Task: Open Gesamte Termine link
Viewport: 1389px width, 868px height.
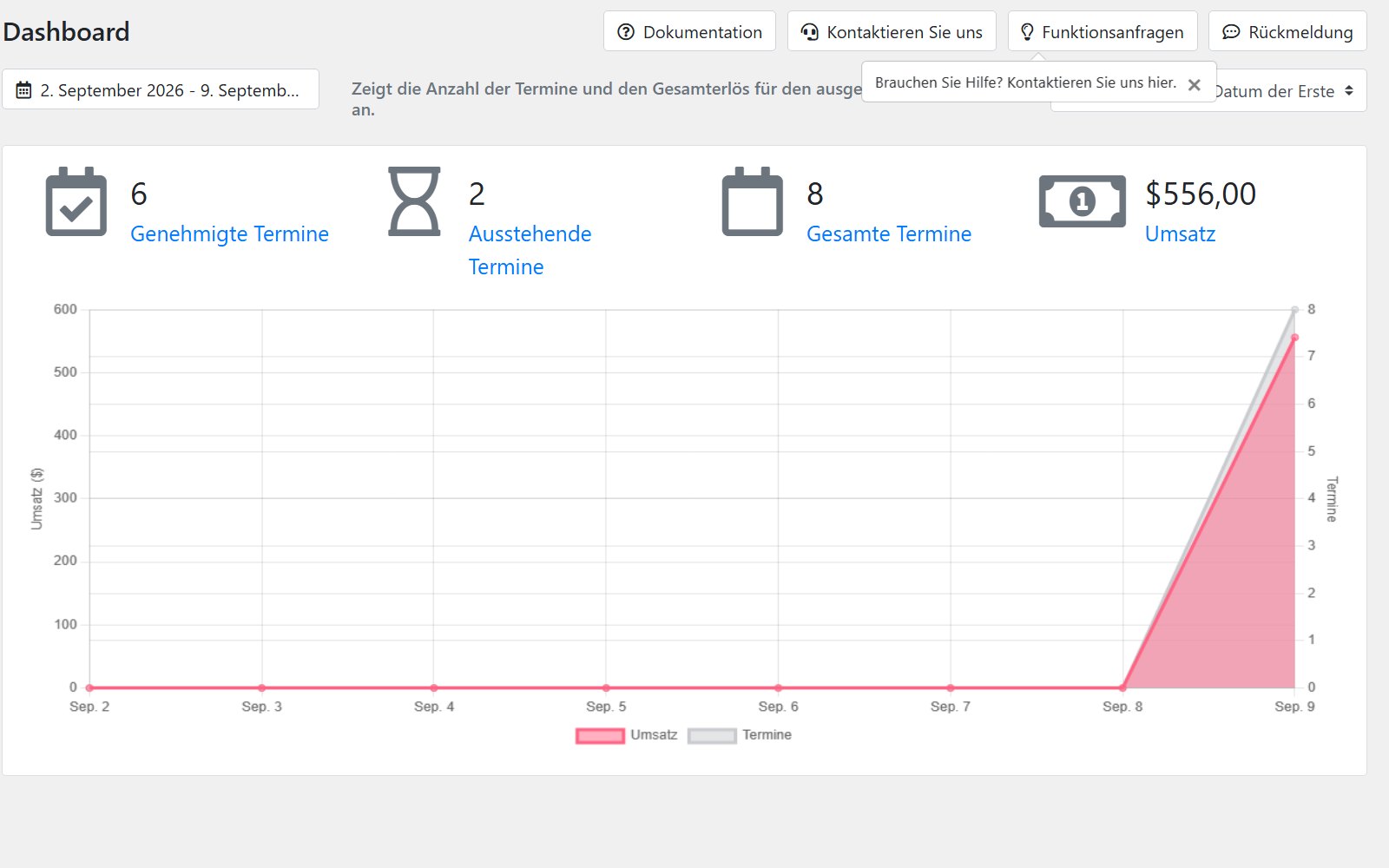Action: pos(889,233)
